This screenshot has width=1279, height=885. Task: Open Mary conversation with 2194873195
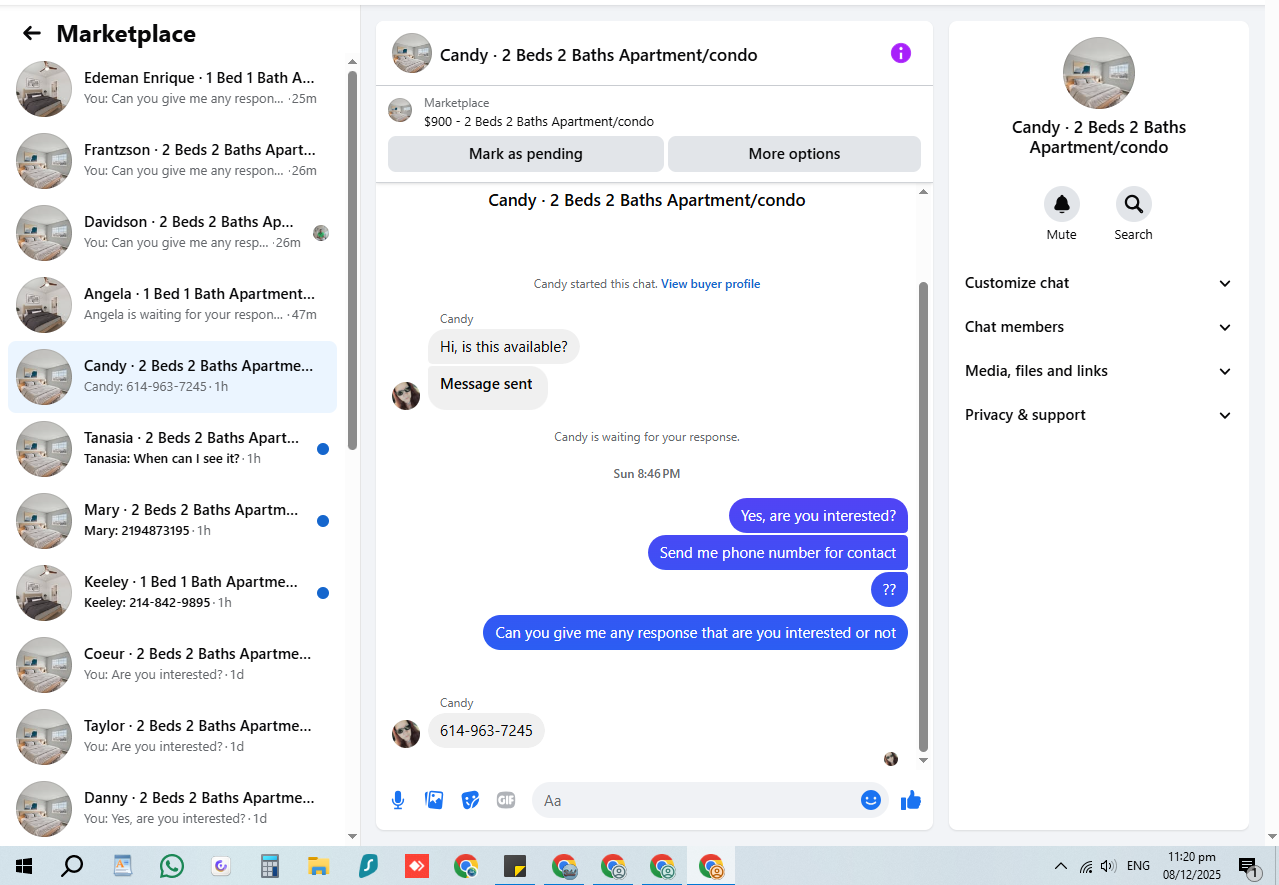pos(172,521)
